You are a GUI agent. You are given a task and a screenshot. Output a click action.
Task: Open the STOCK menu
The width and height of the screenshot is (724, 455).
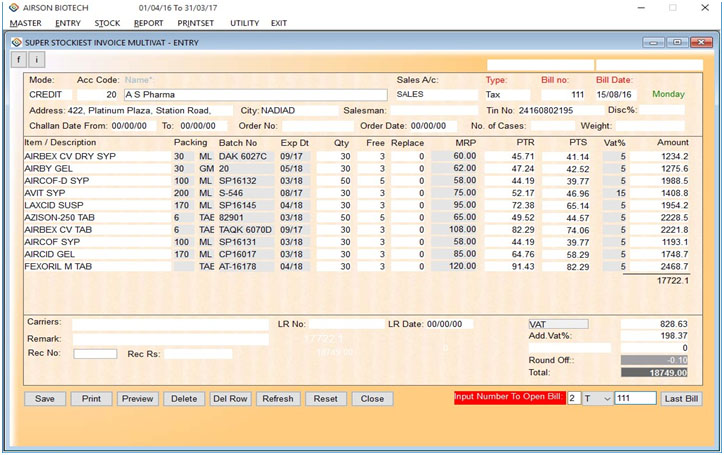tap(107, 23)
